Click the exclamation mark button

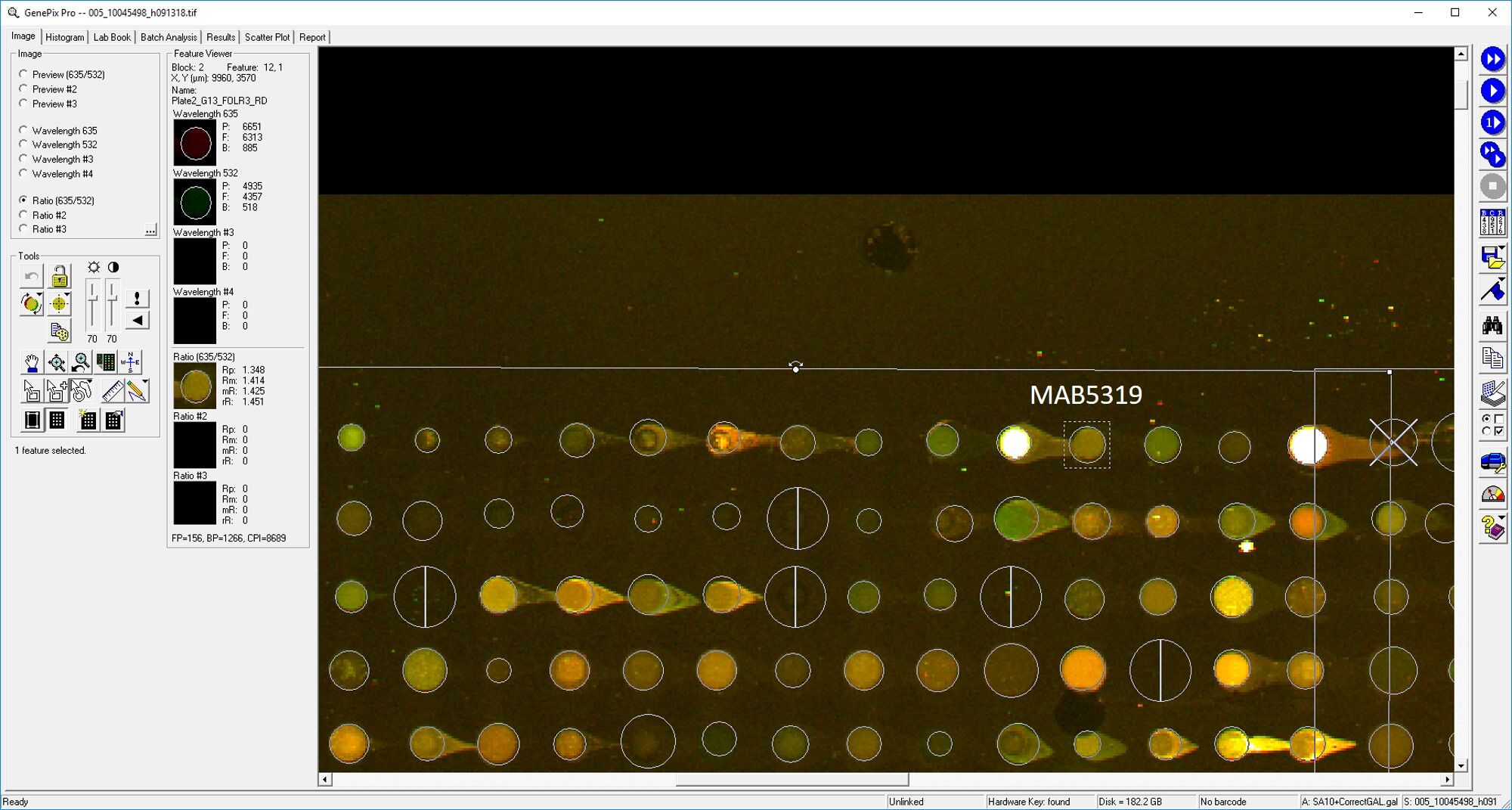tap(137, 298)
